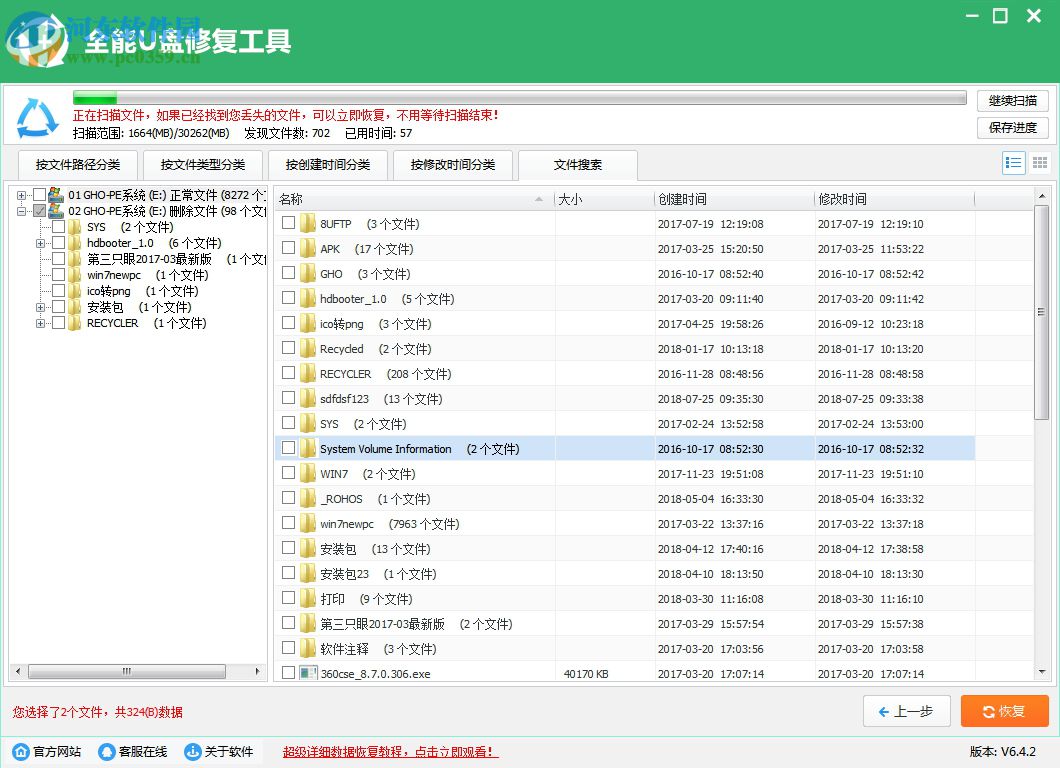
Task: Check the GHO folder checkbox
Action: 288,273
